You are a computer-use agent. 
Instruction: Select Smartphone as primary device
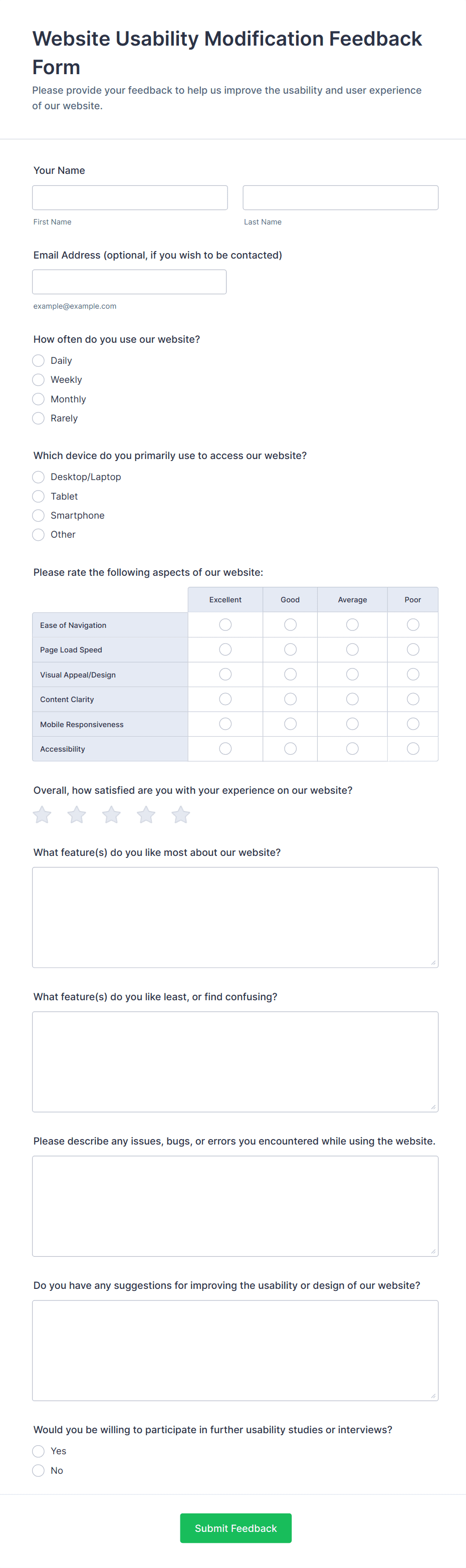[x=38, y=516]
